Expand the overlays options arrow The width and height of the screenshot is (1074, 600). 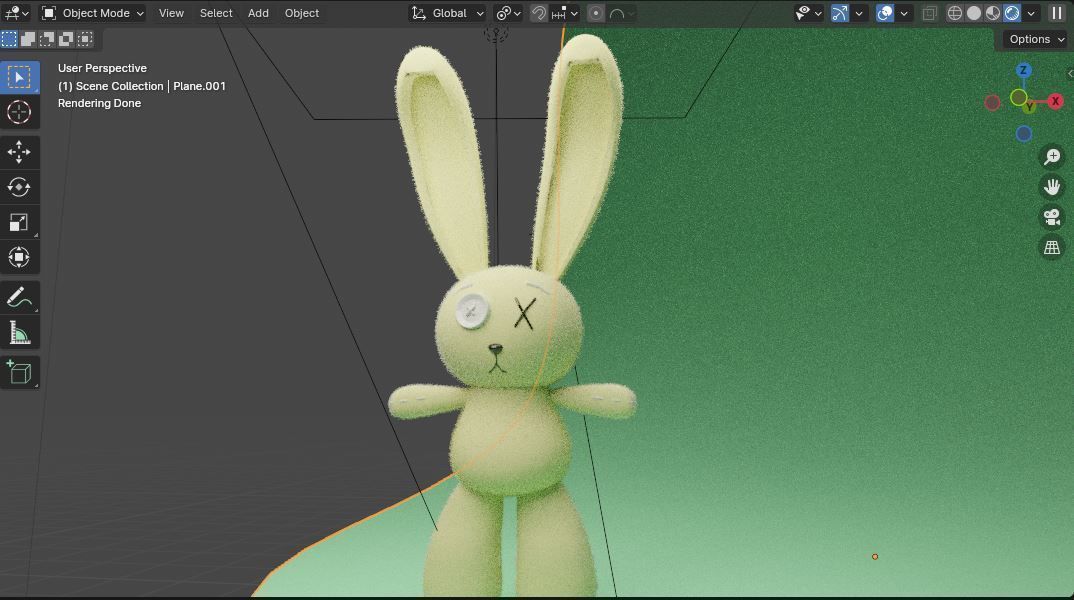point(904,13)
